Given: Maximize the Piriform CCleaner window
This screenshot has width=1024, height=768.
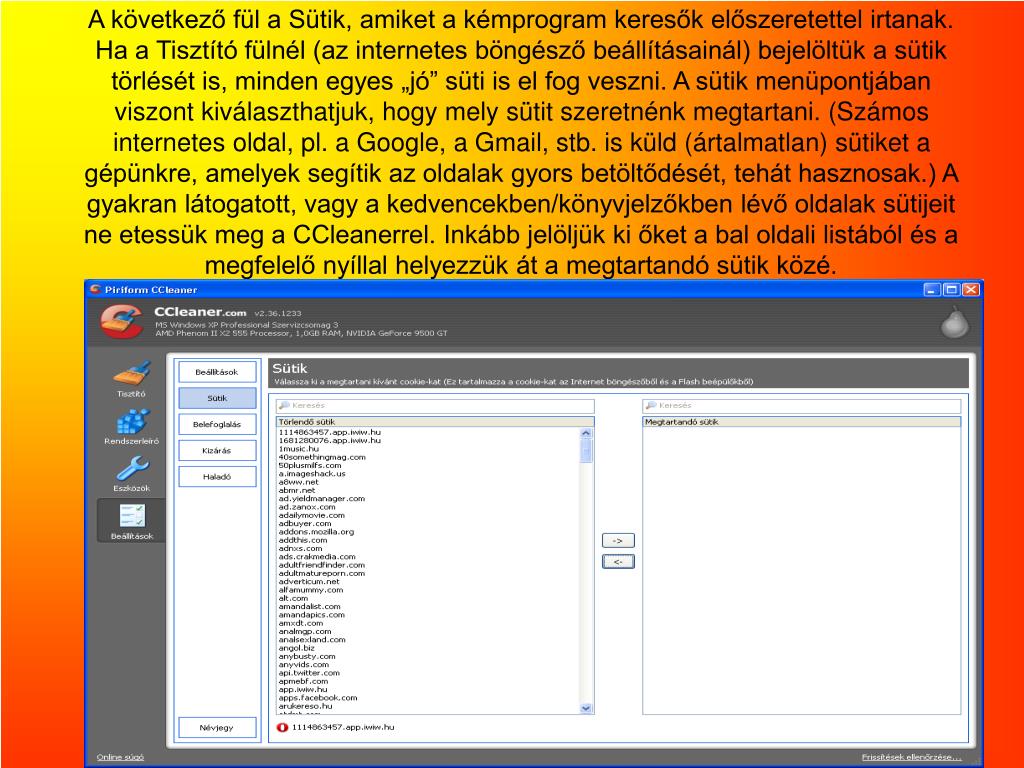Looking at the screenshot, I should [952, 290].
